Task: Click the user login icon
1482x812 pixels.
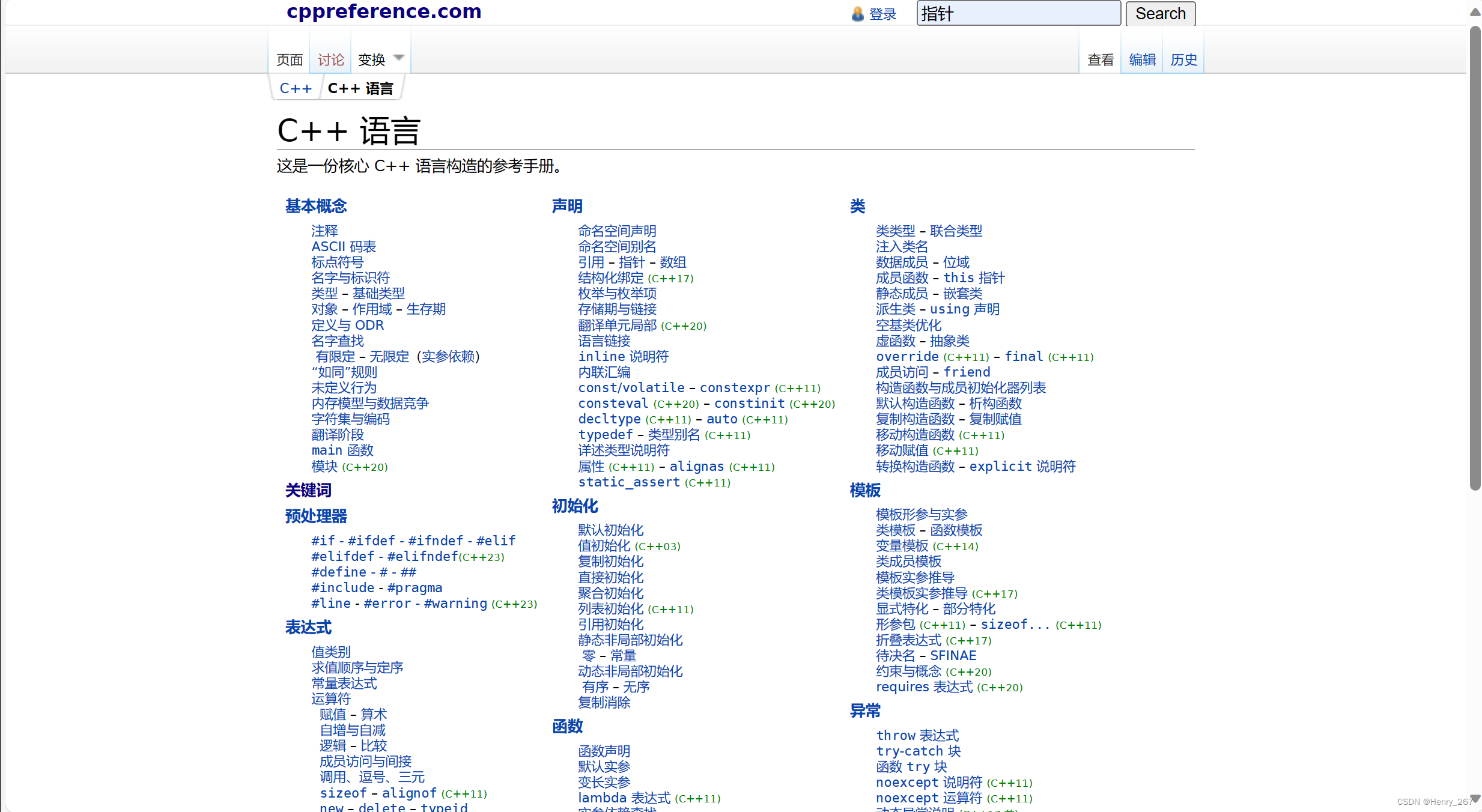Action: (857, 14)
